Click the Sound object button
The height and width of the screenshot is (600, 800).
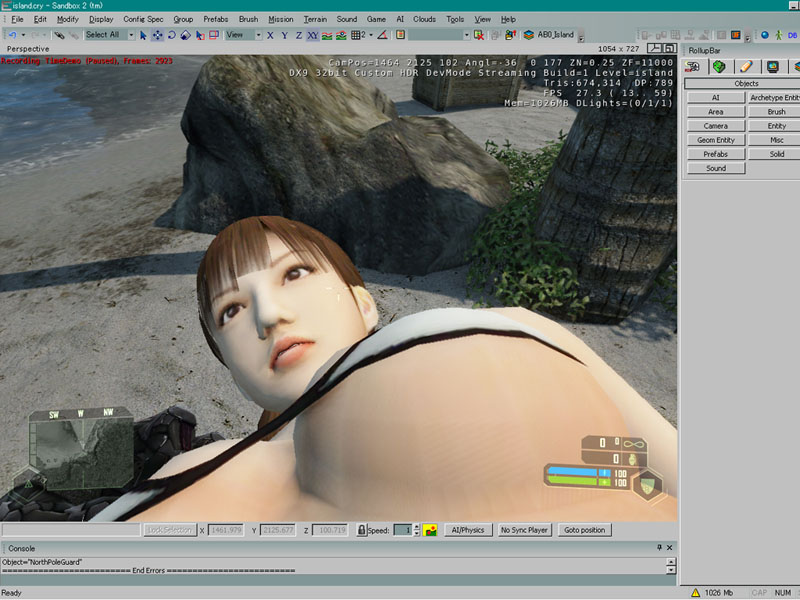click(716, 168)
